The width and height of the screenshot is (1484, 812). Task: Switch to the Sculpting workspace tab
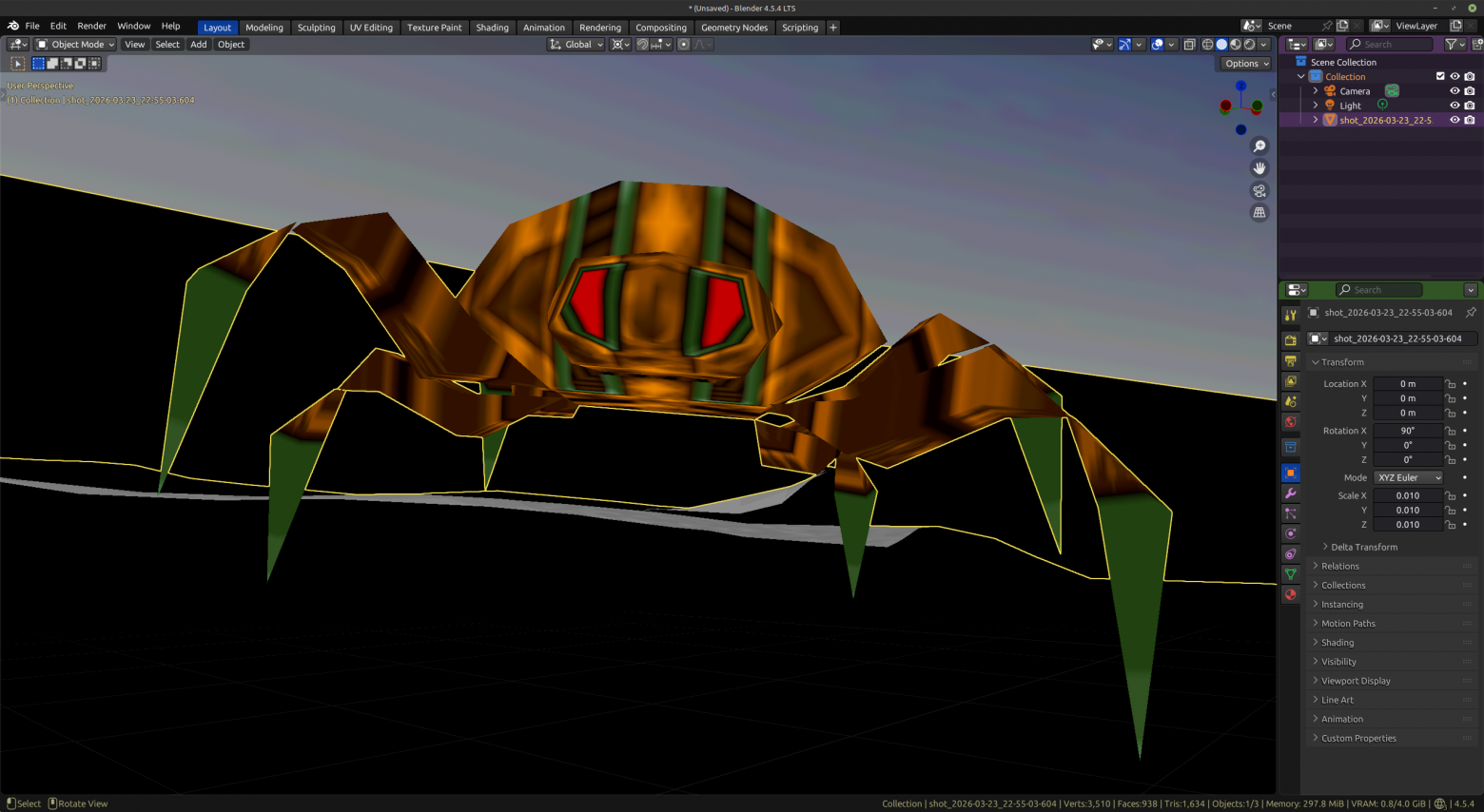pos(316,28)
